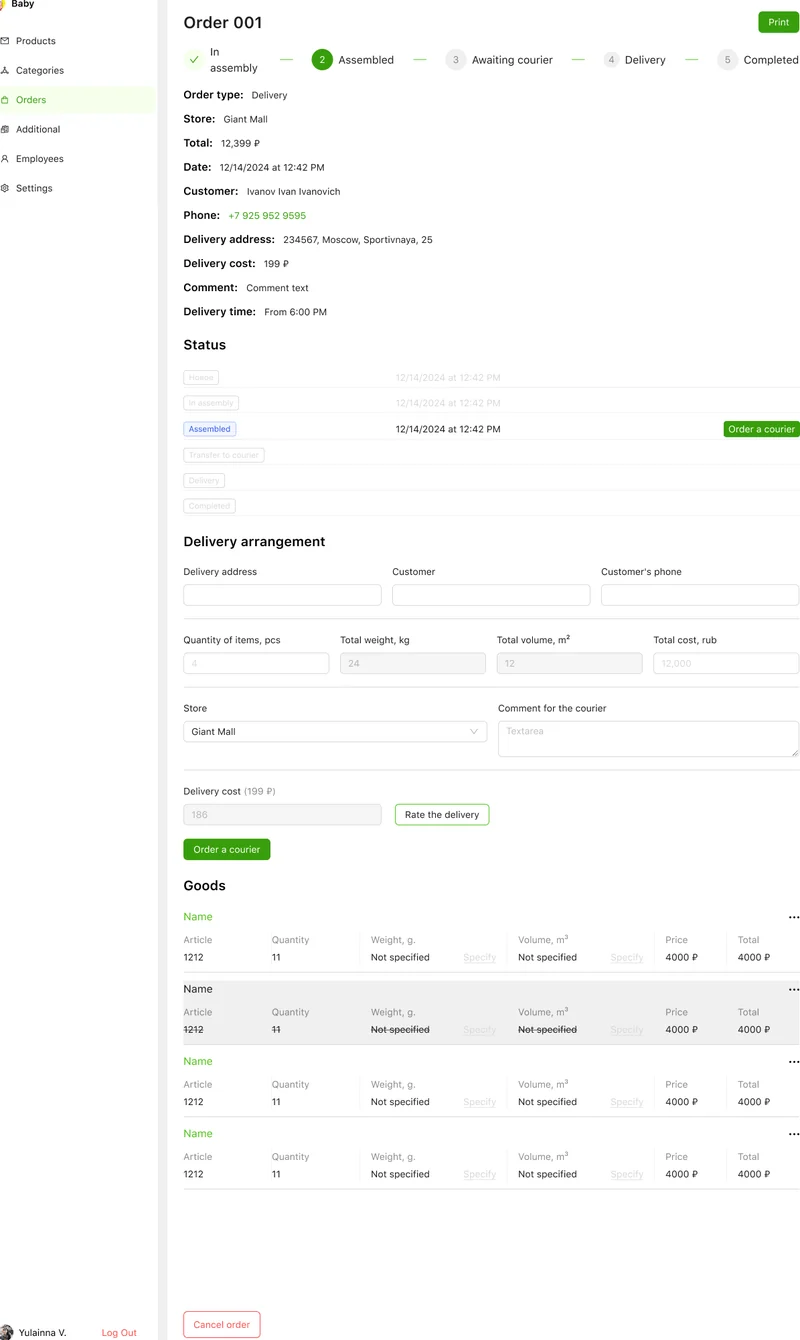The image size is (800, 1340).
Task: Click the total value 12,399 ₽
Action: pos(241,144)
